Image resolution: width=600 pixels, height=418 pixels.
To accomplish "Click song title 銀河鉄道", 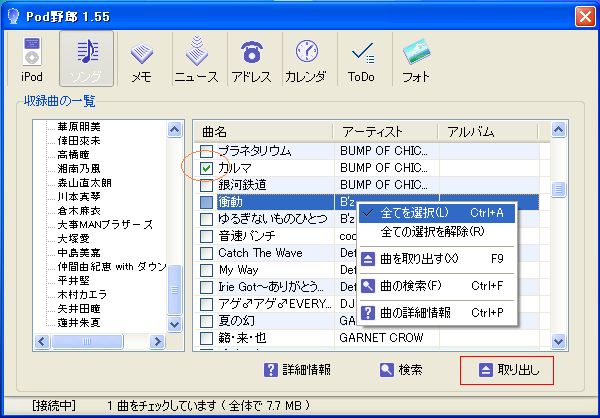I will pyautogui.click(x=242, y=185).
